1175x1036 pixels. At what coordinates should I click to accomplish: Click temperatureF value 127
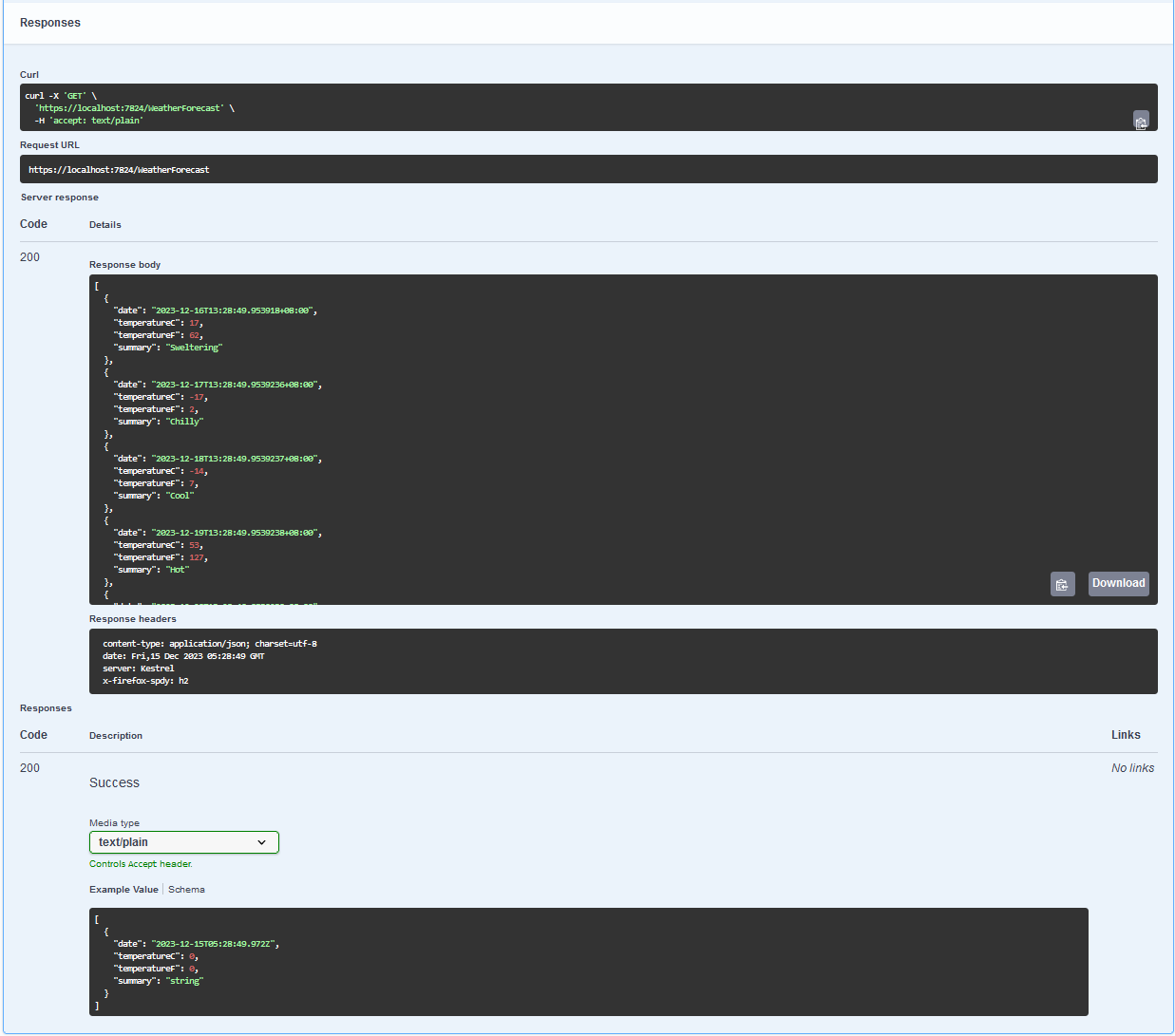tap(197, 557)
